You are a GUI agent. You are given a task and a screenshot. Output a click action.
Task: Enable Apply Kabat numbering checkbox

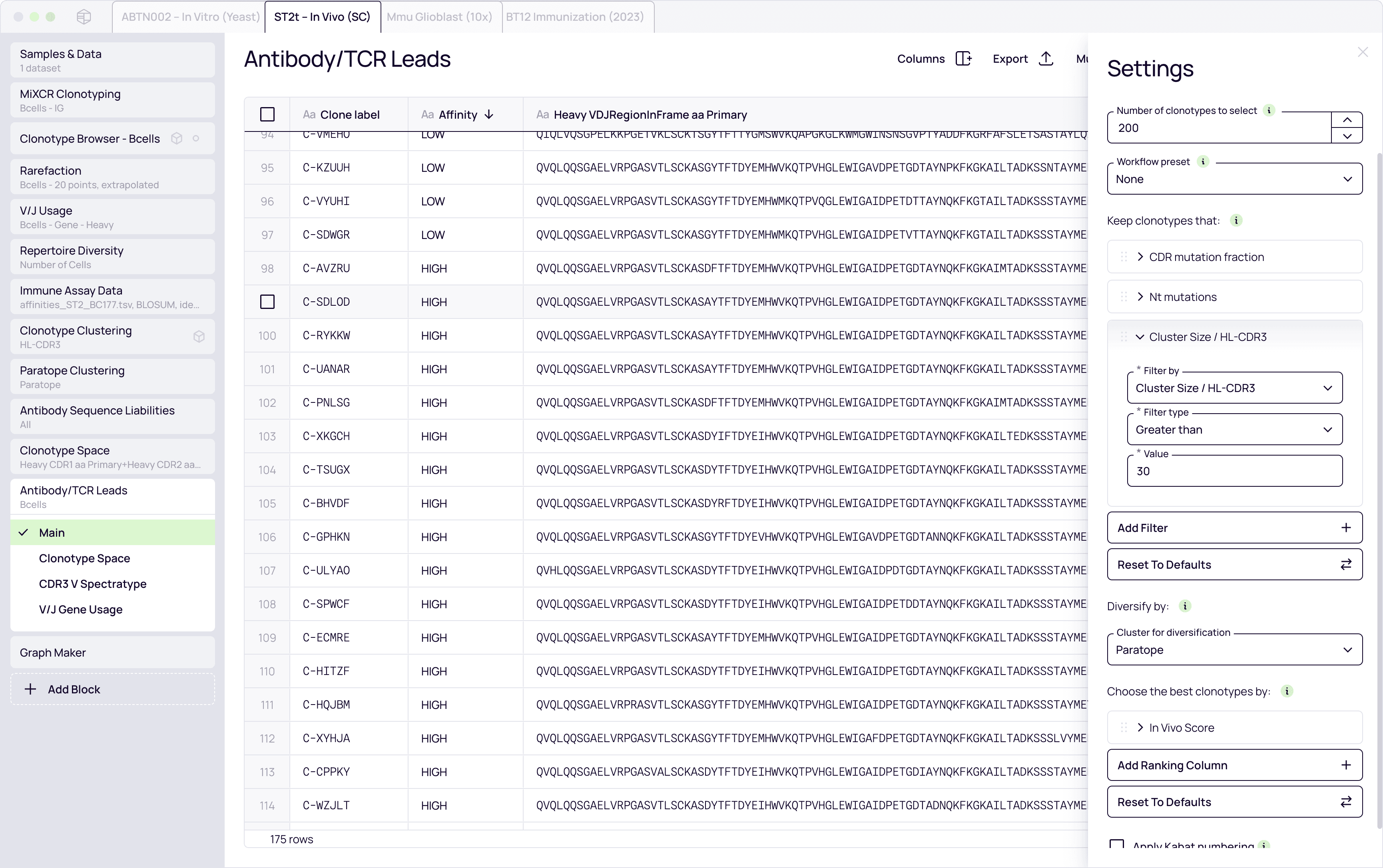click(x=1117, y=844)
